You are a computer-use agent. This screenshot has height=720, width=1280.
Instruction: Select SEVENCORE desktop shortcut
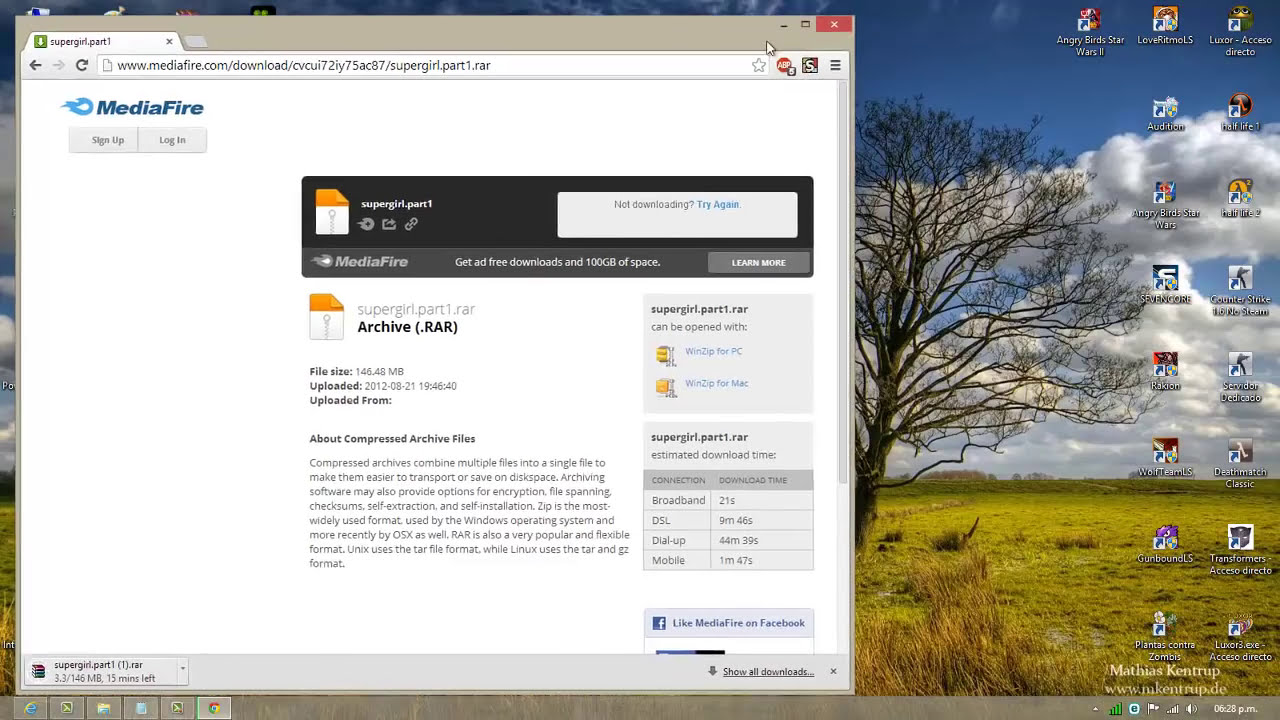[x=1165, y=285]
